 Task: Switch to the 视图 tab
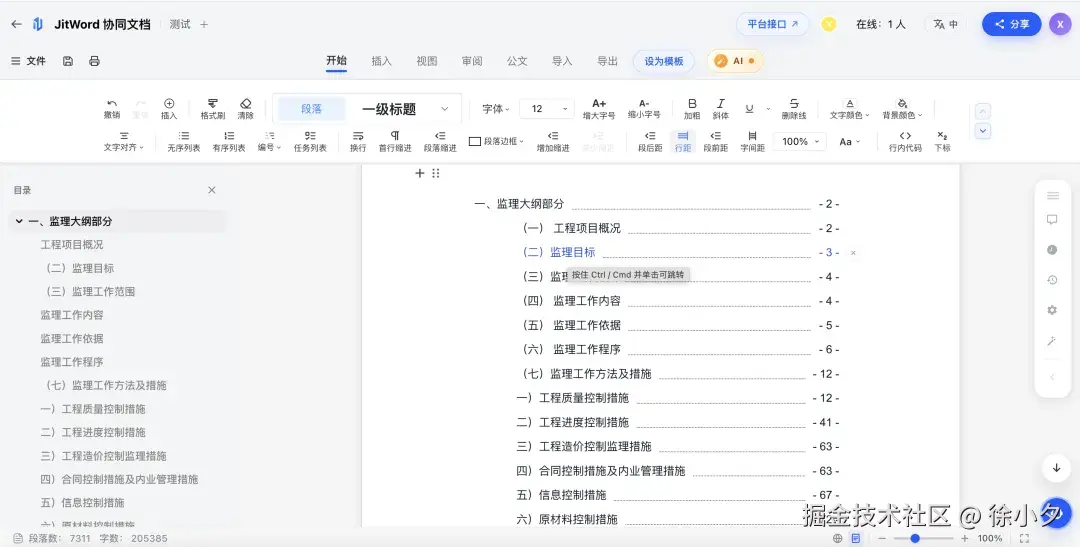(426, 61)
